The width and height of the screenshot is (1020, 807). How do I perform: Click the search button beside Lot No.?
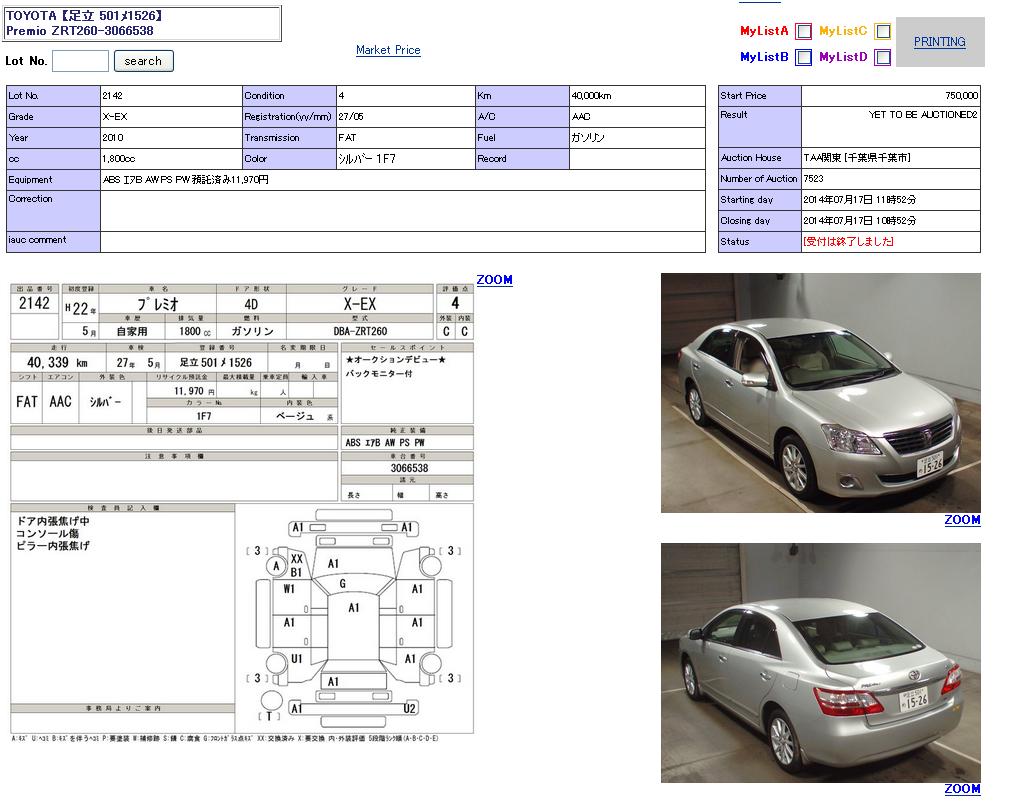pos(143,61)
